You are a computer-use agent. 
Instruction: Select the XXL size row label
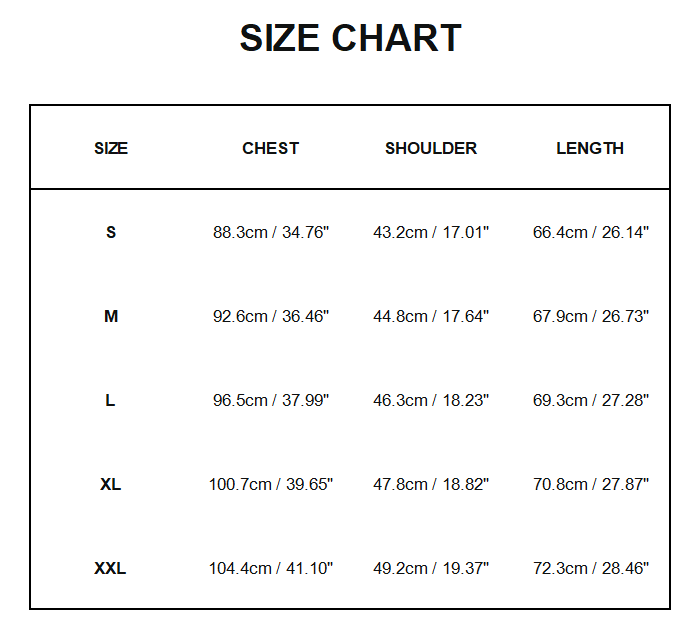111,568
